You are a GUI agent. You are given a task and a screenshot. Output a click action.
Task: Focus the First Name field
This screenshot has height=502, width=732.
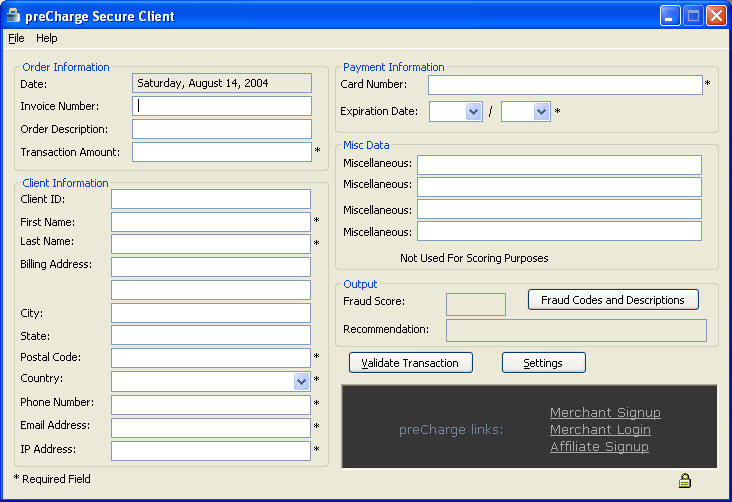[211, 222]
